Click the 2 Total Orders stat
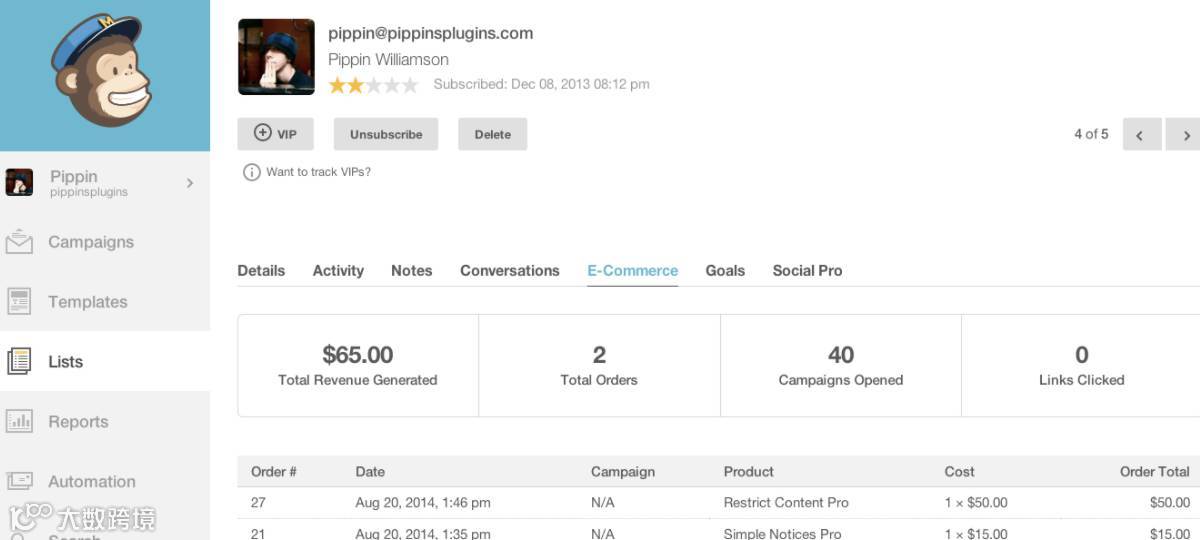The height and width of the screenshot is (540, 1200). (x=599, y=365)
